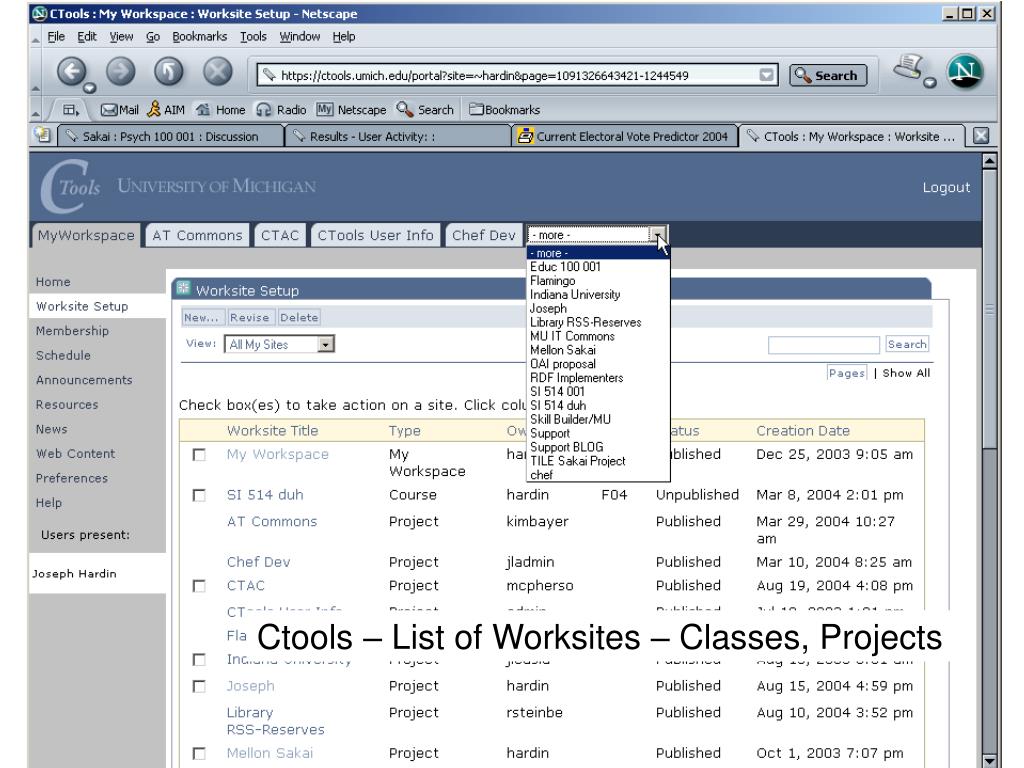
Task: Click the sidebar toggle icon before Mail
Action: (71, 110)
